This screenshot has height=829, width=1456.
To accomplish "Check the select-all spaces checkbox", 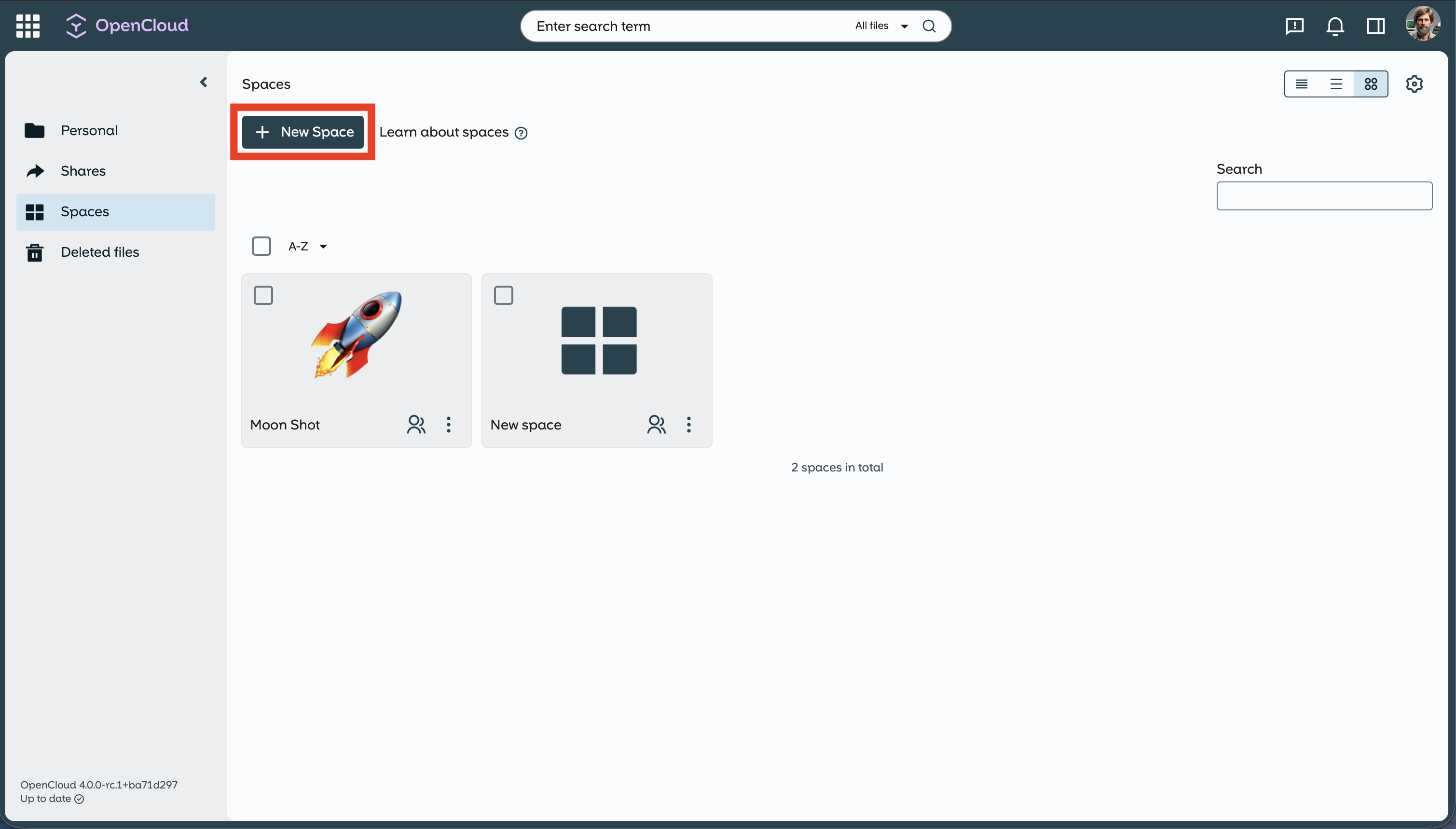I will tap(261, 247).
